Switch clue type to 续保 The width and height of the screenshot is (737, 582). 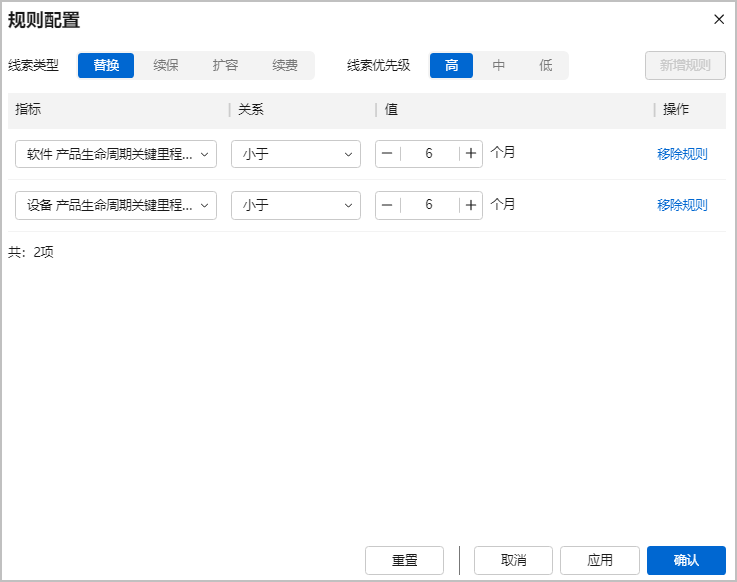(166, 66)
